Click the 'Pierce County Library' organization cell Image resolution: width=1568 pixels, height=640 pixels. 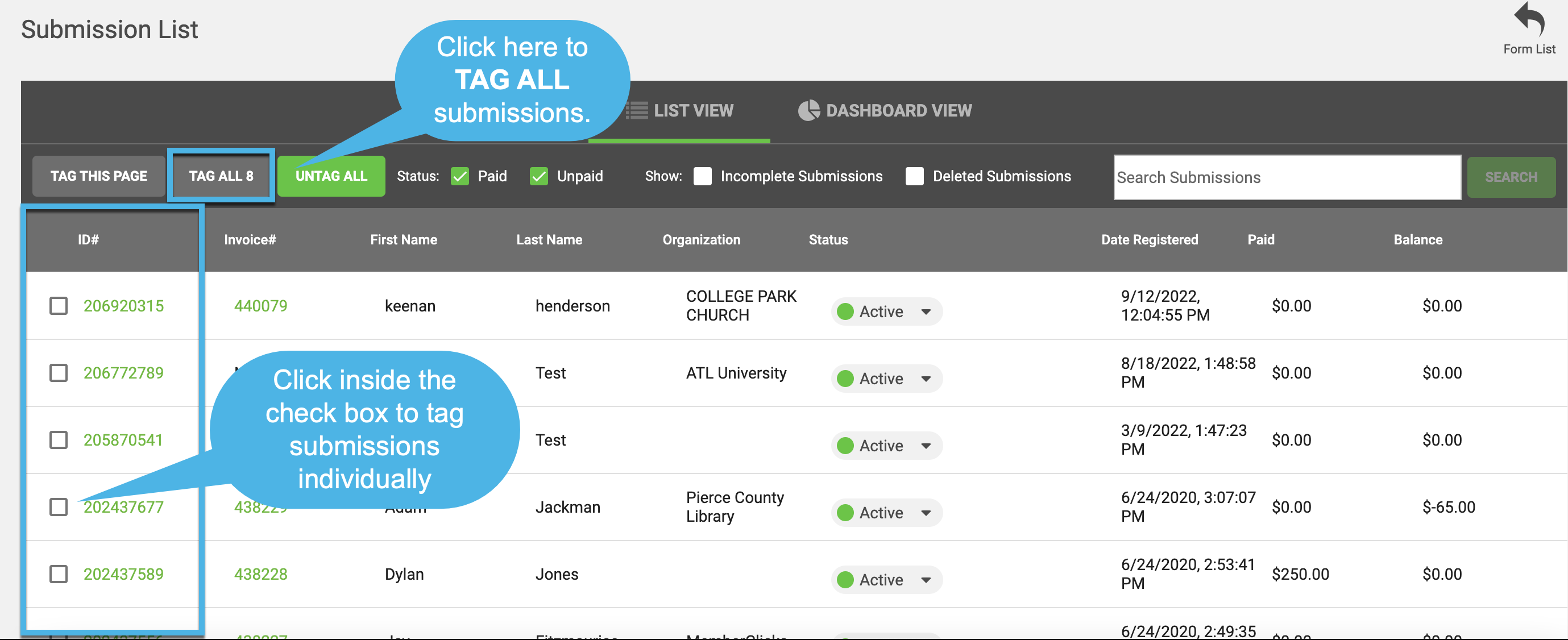735,507
